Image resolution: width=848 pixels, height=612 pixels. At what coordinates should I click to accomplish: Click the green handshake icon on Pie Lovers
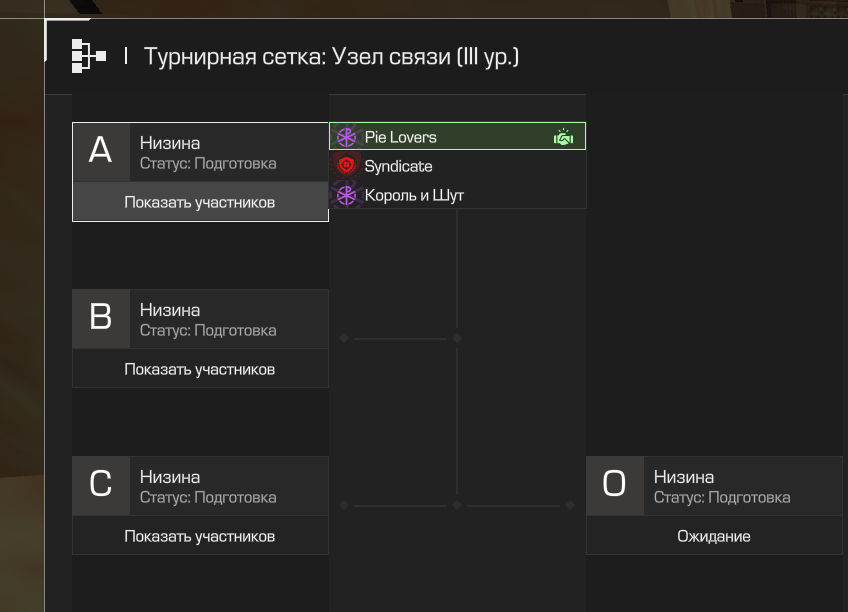click(563, 137)
